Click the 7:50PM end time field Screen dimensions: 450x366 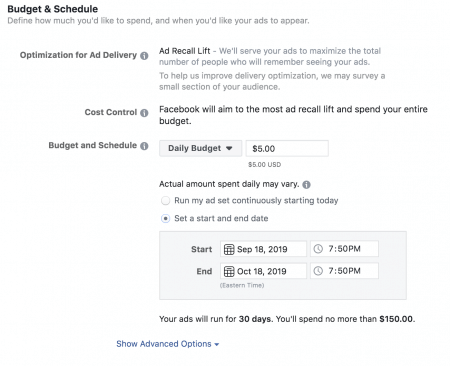click(344, 271)
